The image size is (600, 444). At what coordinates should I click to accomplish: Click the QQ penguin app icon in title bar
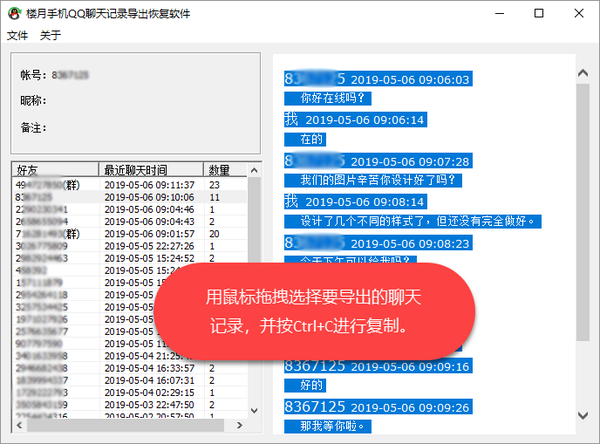[x=14, y=14]
